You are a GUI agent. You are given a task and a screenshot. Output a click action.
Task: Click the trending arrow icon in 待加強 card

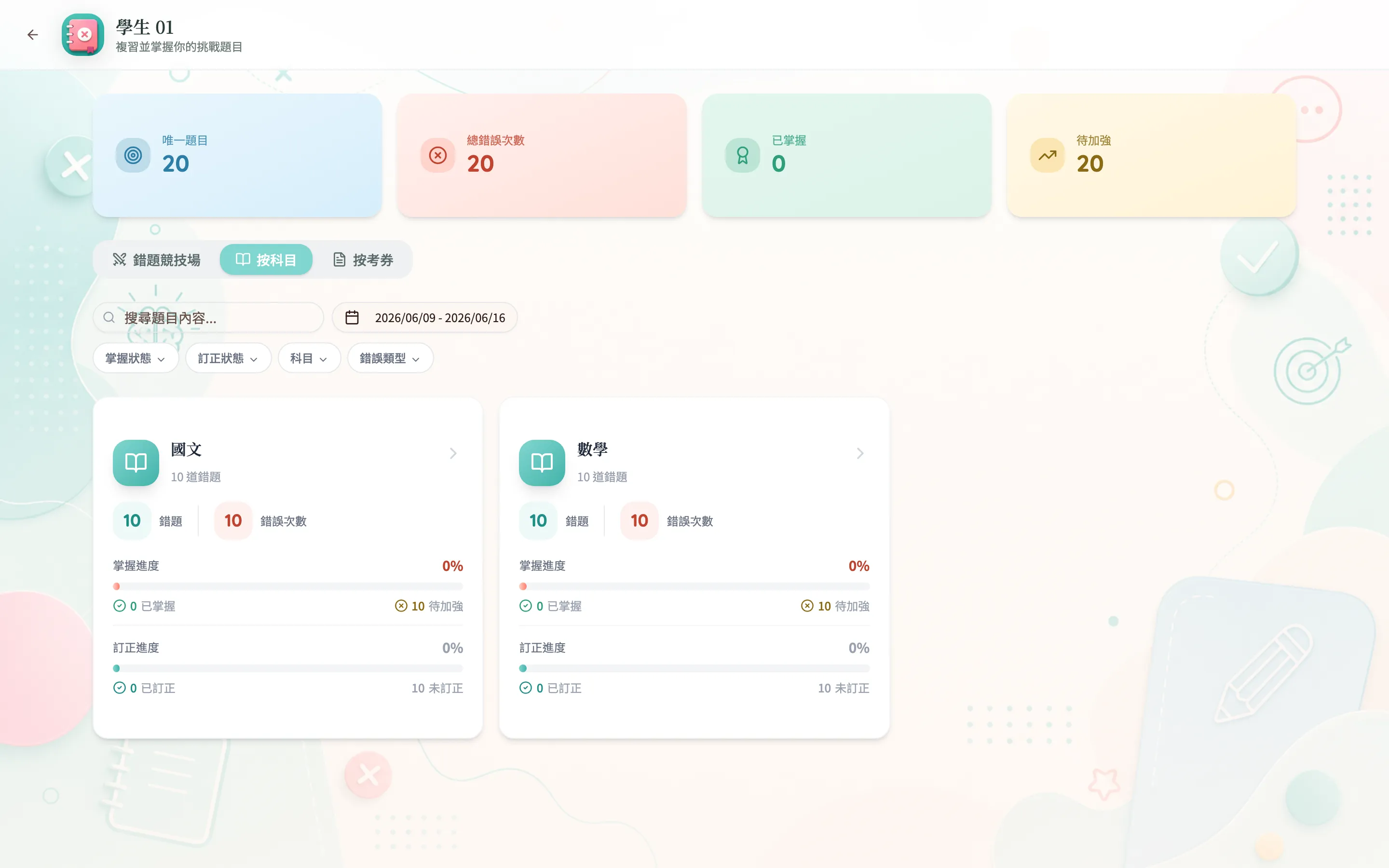[x=1047, y=155]
